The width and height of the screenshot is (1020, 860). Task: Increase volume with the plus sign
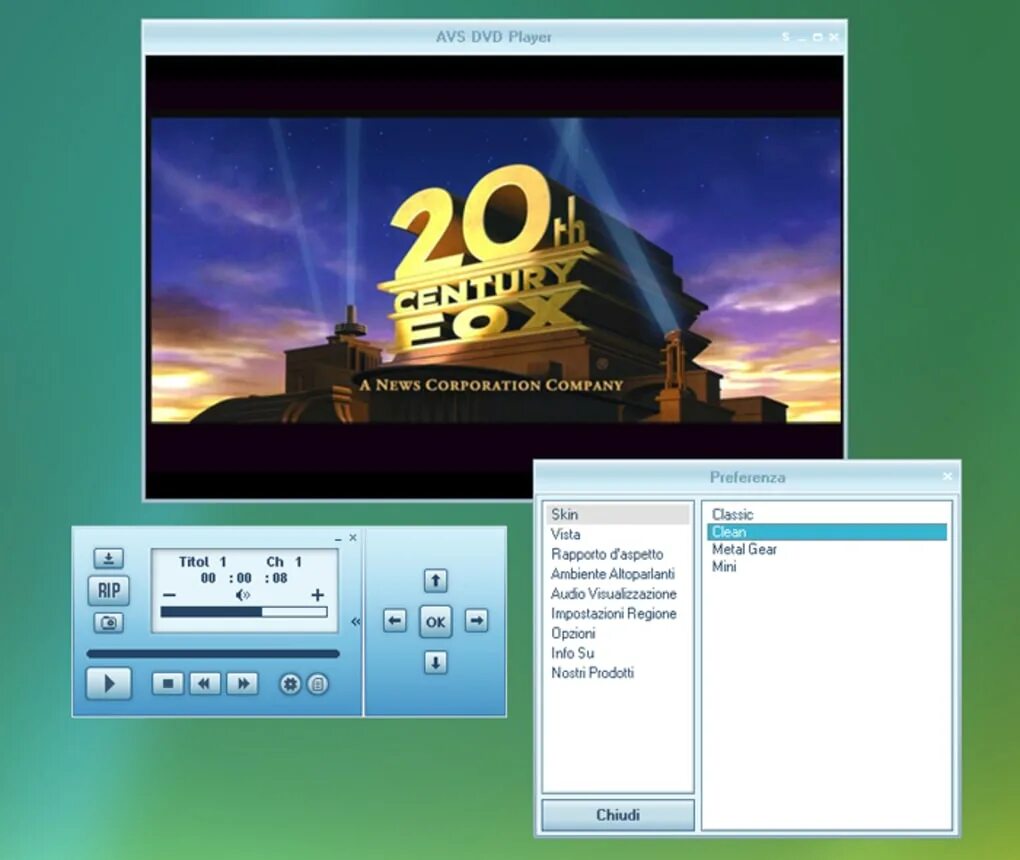317,595
